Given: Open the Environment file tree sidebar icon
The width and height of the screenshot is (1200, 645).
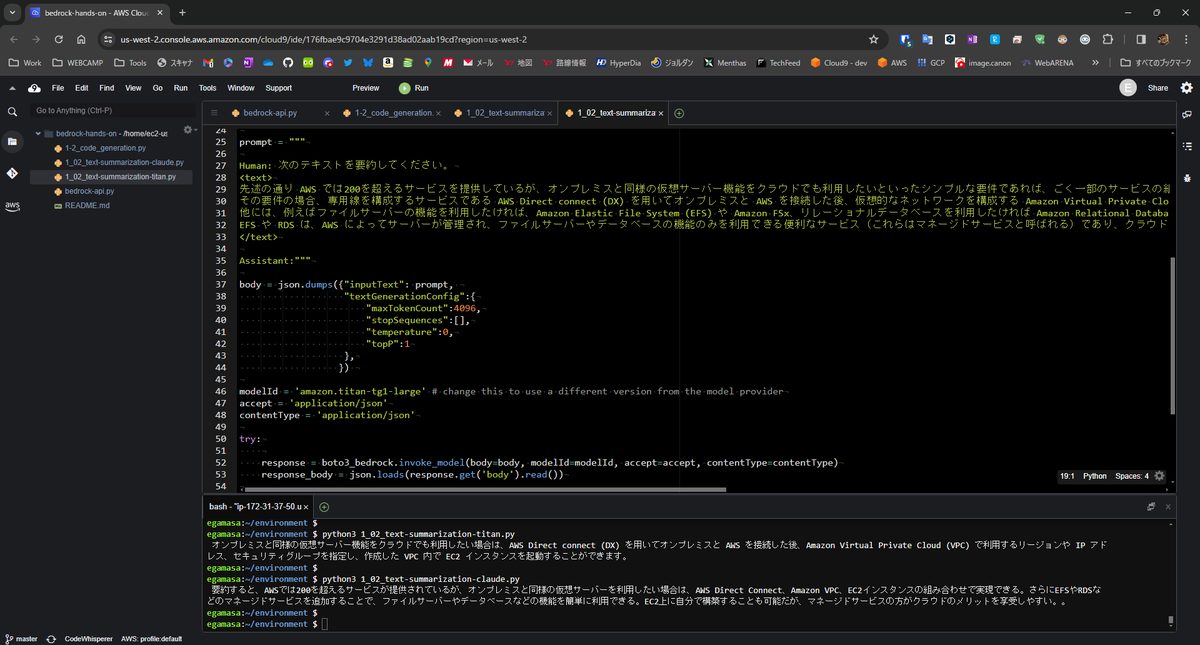Looking at the screenshot, I should click(x=12, y=142).
